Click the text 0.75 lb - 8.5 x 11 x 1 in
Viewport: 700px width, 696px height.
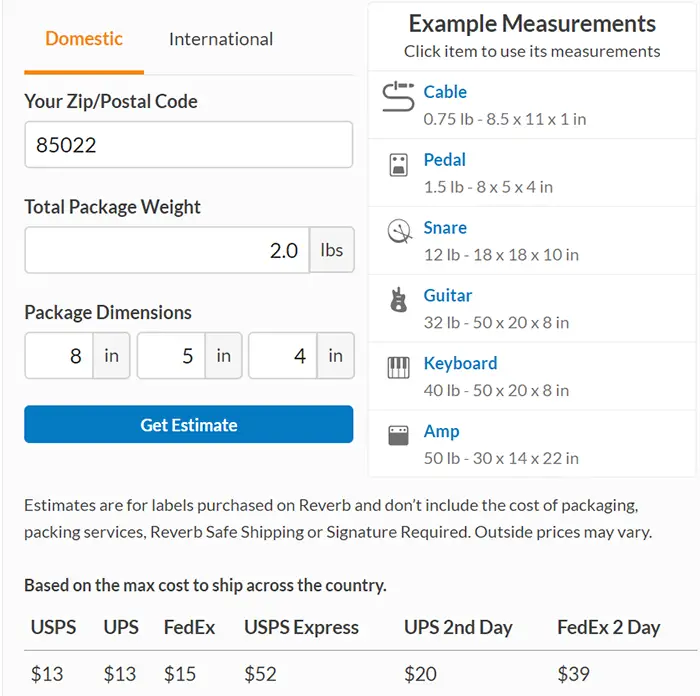pos(505,119)
